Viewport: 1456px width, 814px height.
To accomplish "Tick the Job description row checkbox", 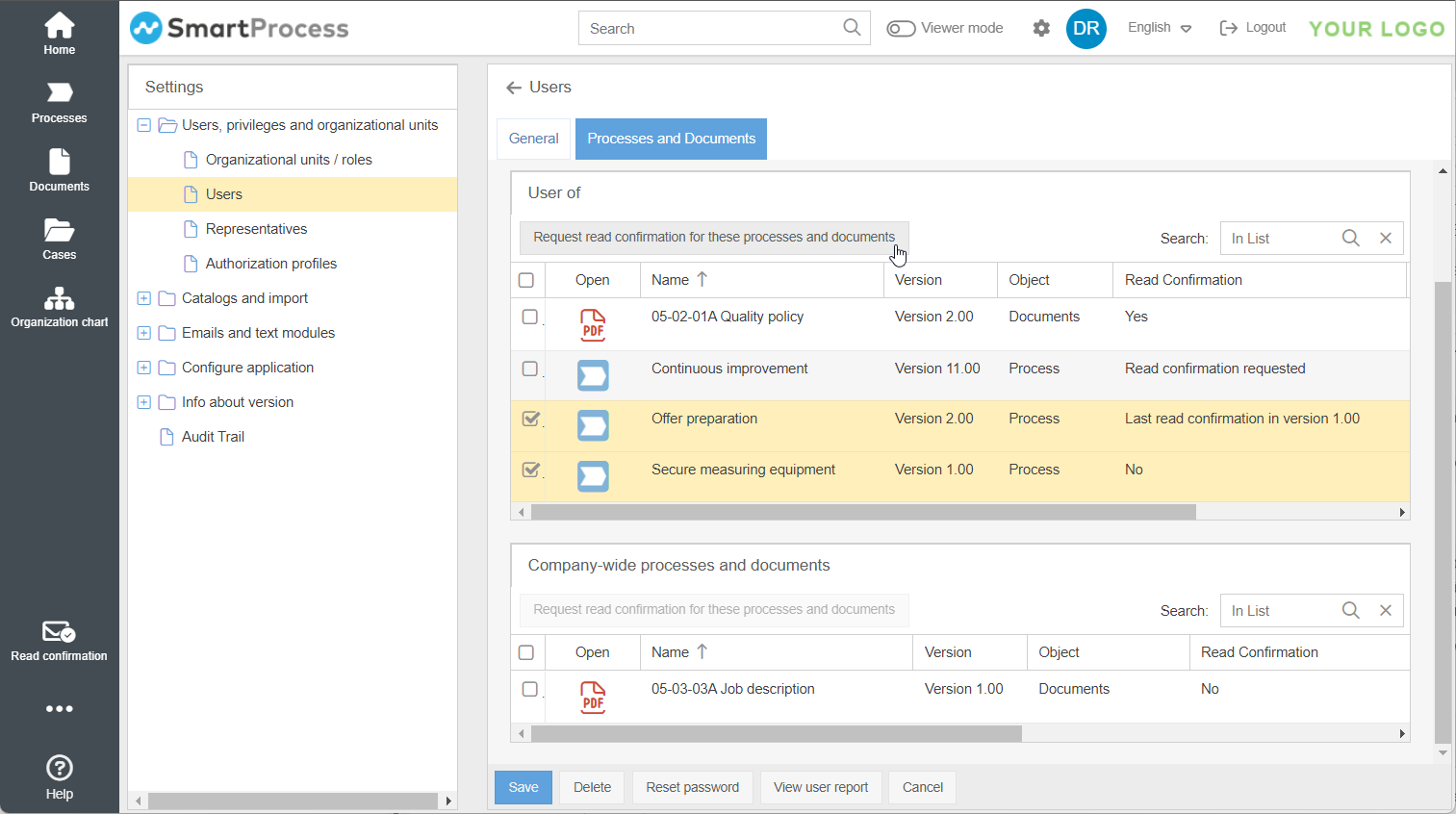I will (529, 689).
